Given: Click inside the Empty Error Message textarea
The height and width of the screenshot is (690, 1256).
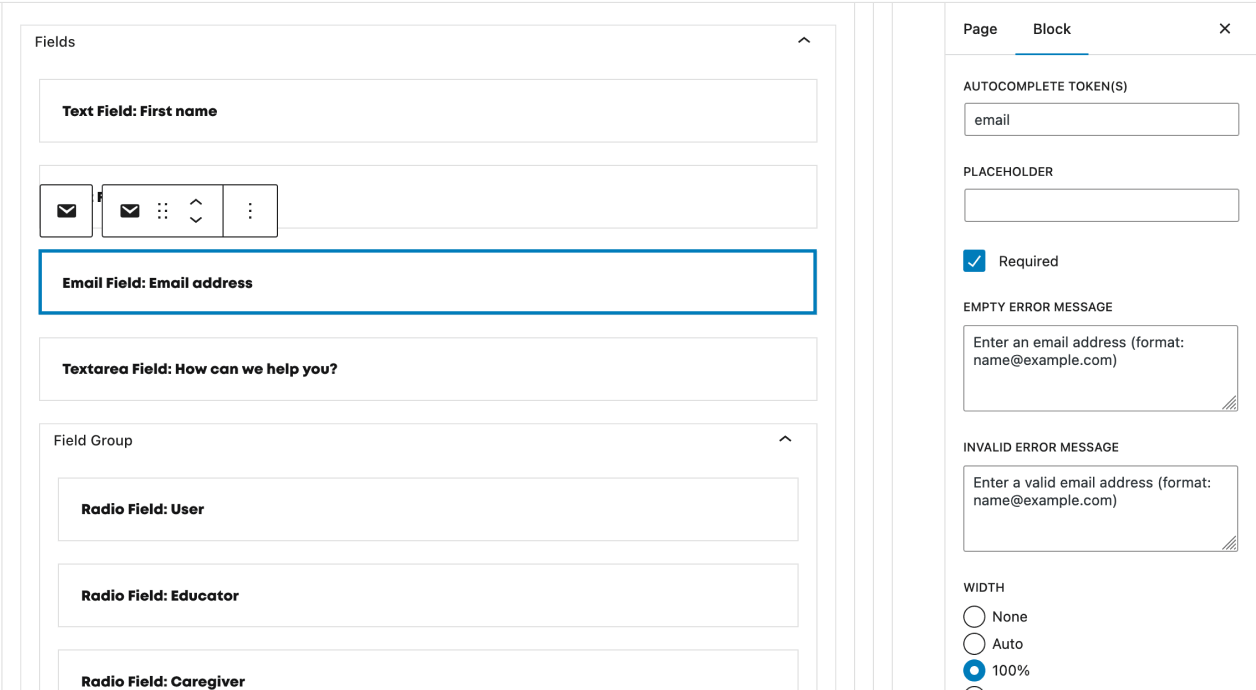Looking at the screenshot, I should [x=1100, y=368].
